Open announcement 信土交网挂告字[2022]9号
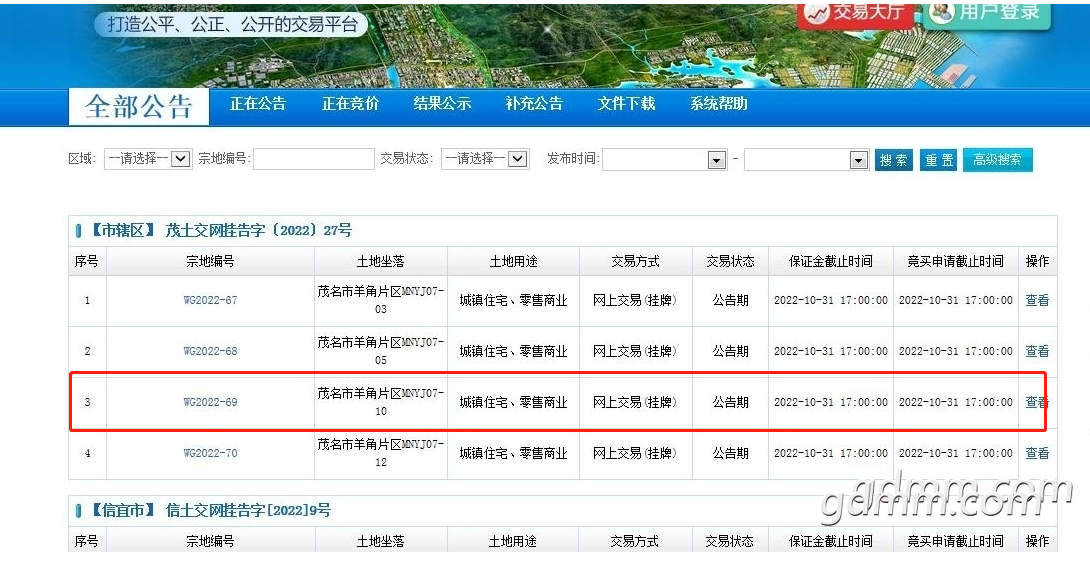Image resolution: width=1090 pixels, height=565 pixels. 248,510
